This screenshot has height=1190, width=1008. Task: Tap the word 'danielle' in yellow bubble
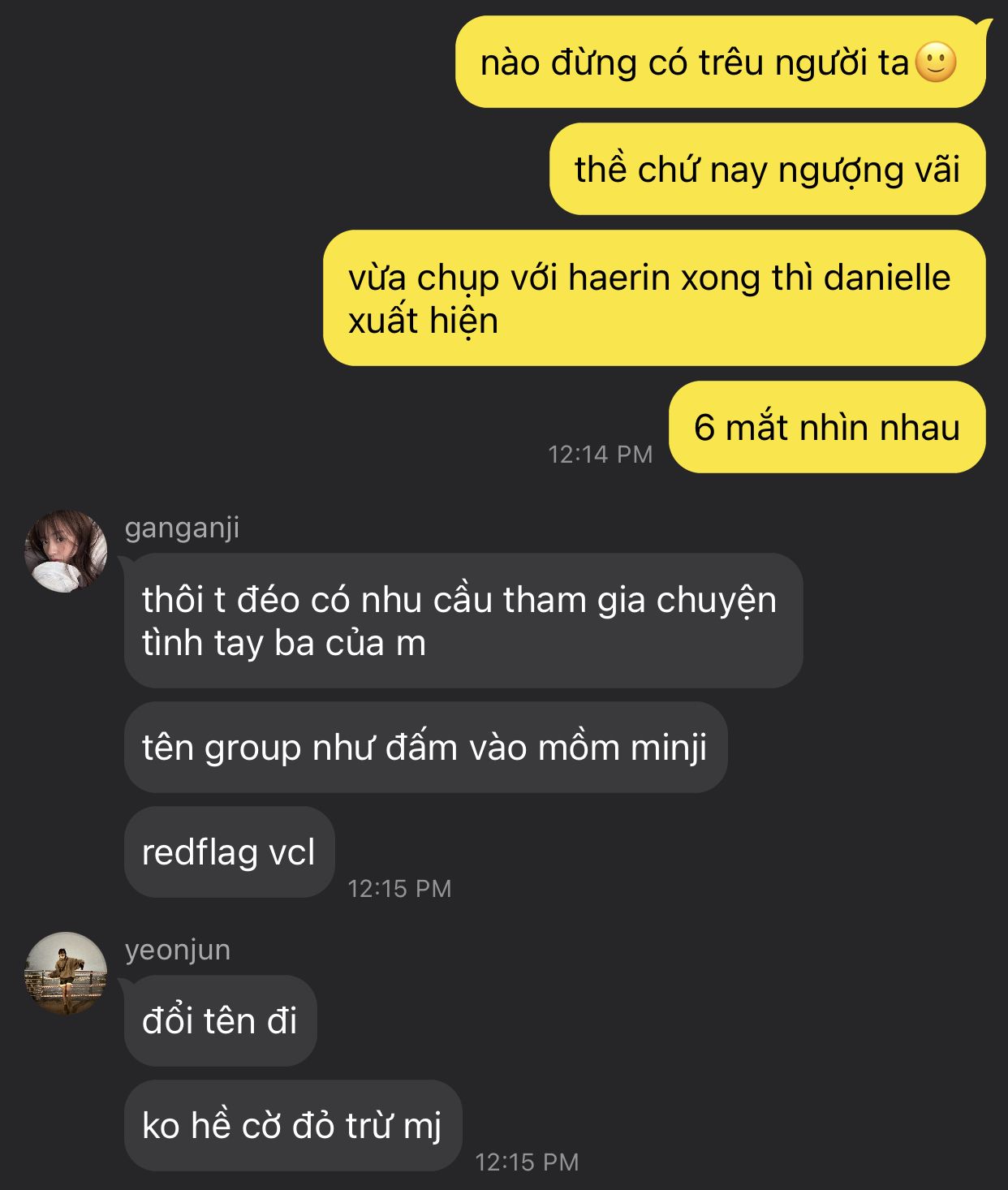tap(887, 278)
